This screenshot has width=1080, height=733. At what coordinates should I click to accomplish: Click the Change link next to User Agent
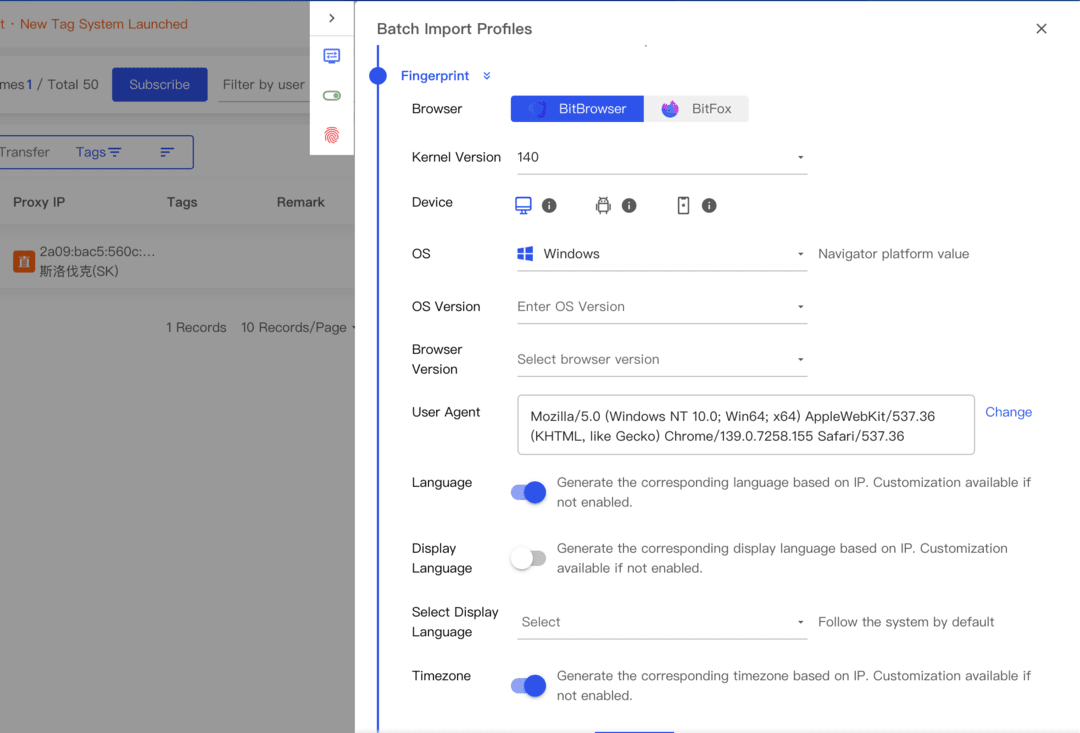(x=1008, y=412)
